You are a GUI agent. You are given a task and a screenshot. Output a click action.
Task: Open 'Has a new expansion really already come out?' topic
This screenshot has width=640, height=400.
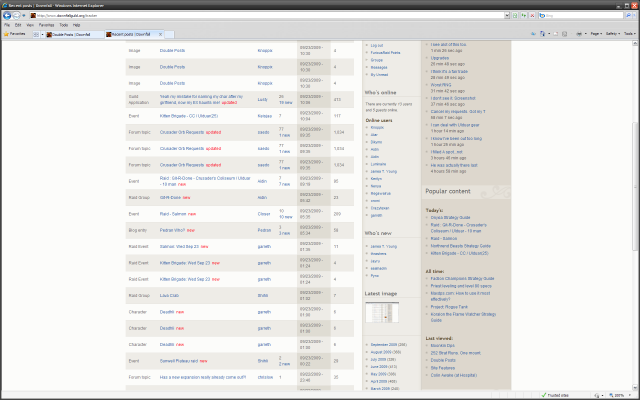pos(202,377)
